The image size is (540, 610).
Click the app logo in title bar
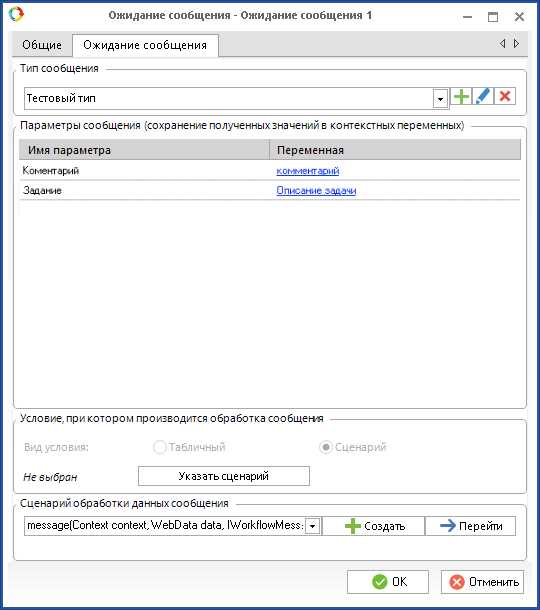16,14
